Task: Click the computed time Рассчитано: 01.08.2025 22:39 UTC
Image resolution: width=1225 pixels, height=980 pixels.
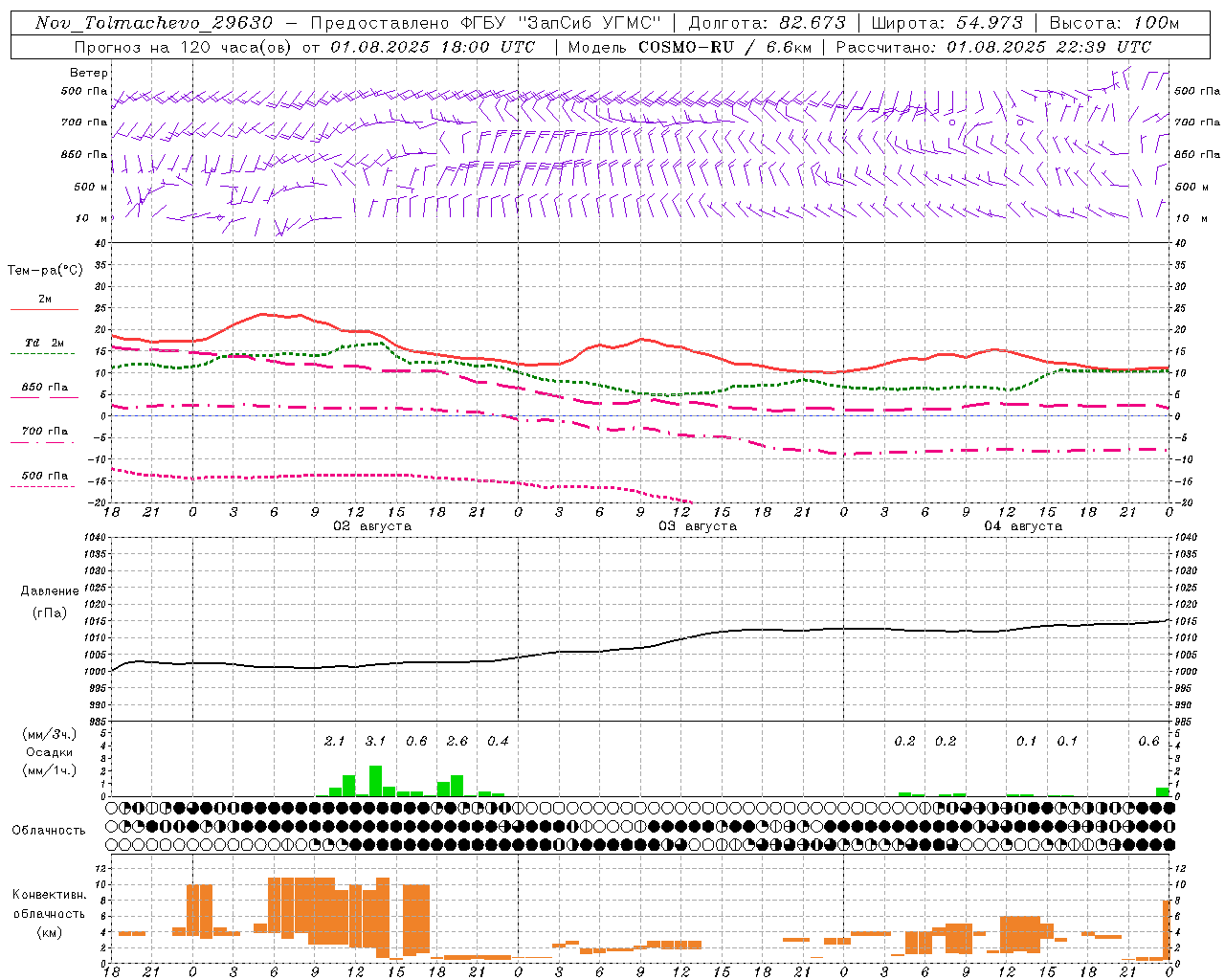Action: click(x=993, y=47)
